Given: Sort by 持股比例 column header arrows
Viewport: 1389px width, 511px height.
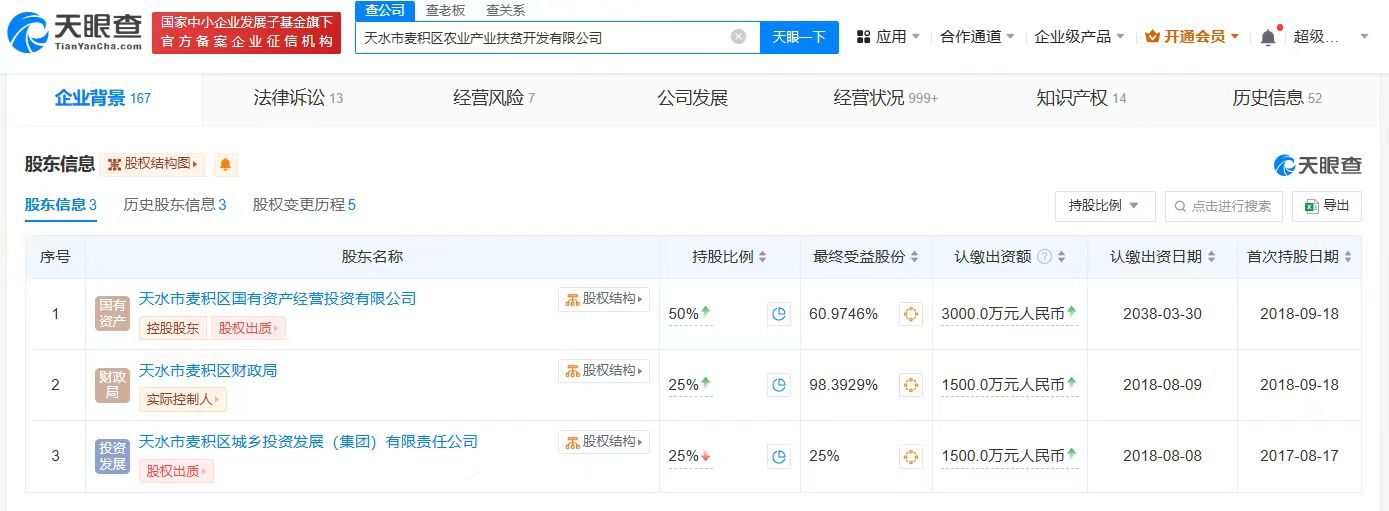Looking at the screenshot, I should (x=762, y=257).
